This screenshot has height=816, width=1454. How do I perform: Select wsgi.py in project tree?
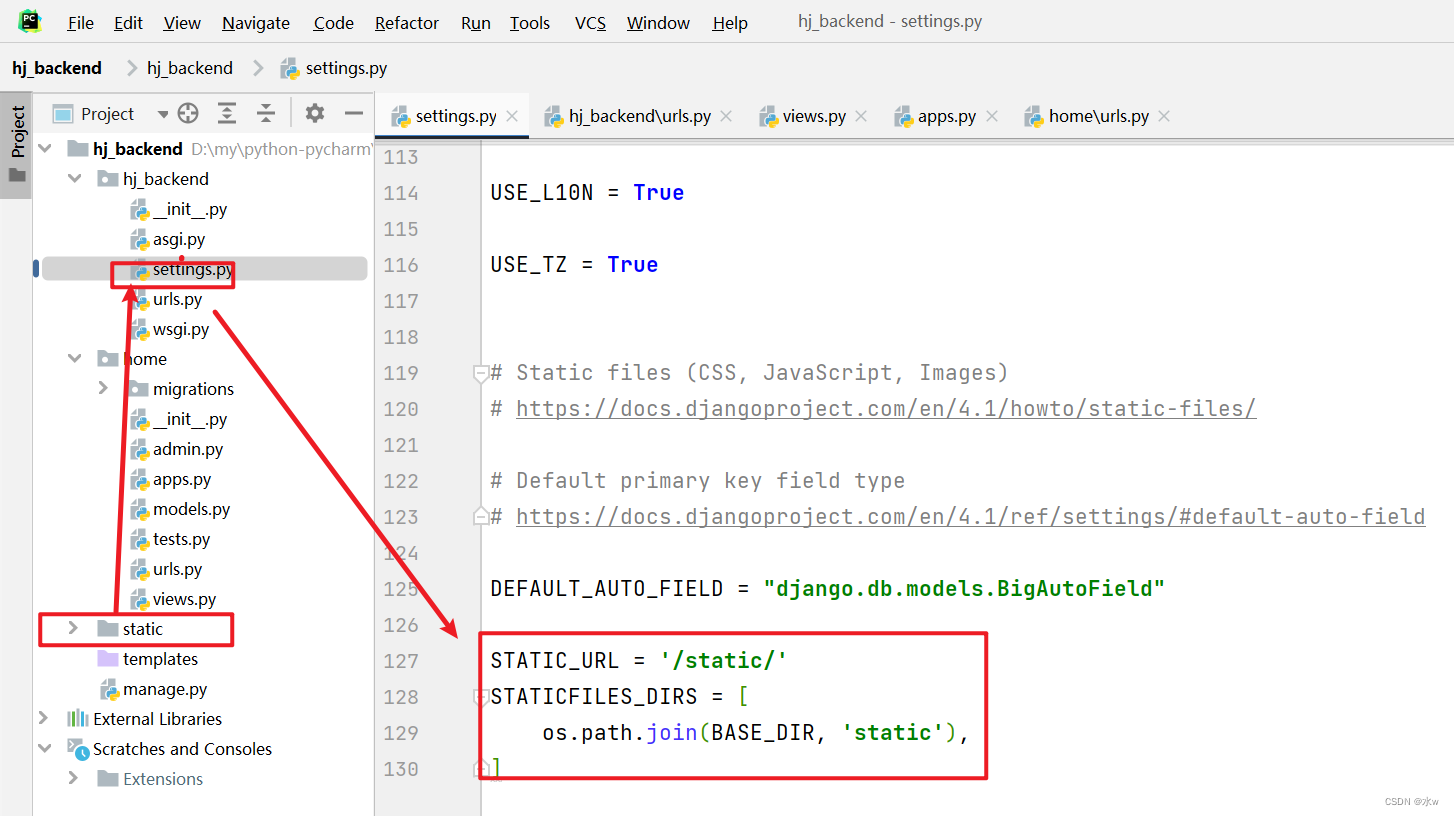point(170,329)
